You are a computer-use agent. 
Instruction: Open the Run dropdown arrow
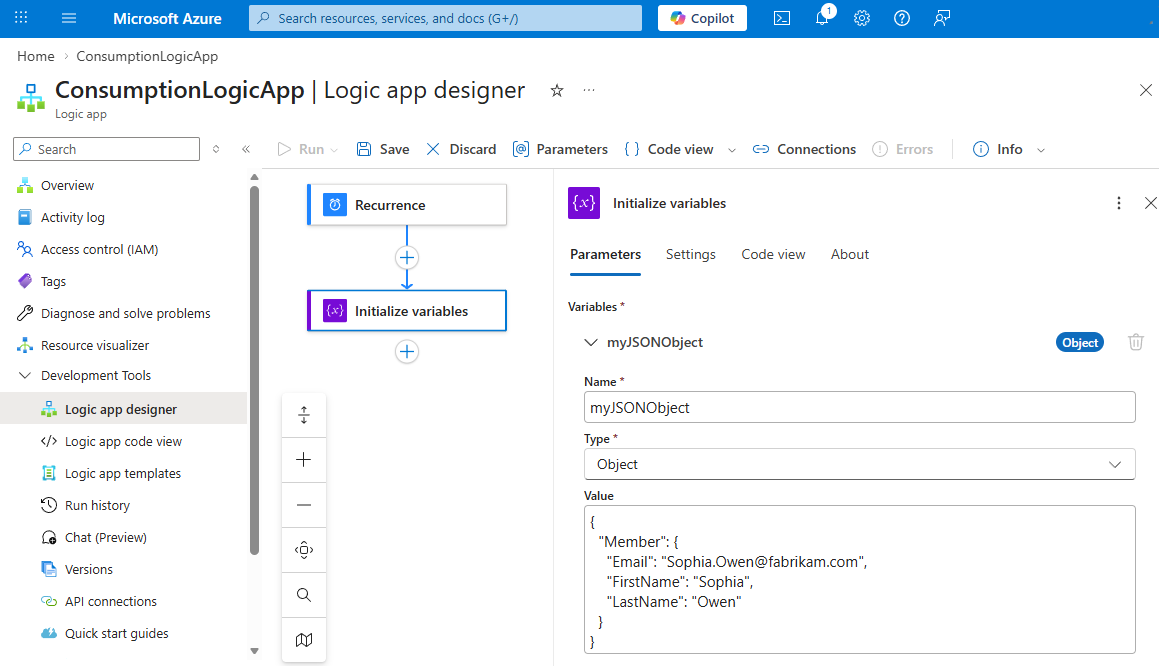(x=334, y=150)
